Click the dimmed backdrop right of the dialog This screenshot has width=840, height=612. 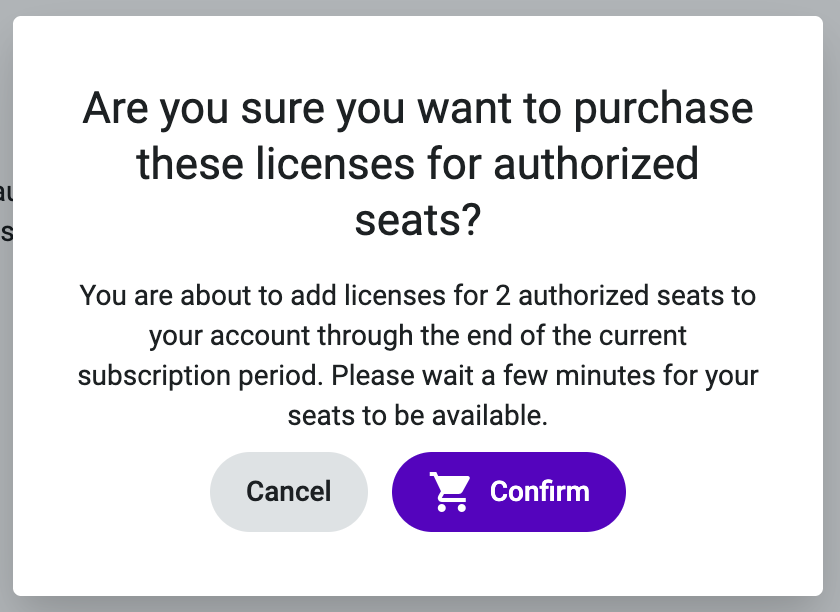pos(831,306)
